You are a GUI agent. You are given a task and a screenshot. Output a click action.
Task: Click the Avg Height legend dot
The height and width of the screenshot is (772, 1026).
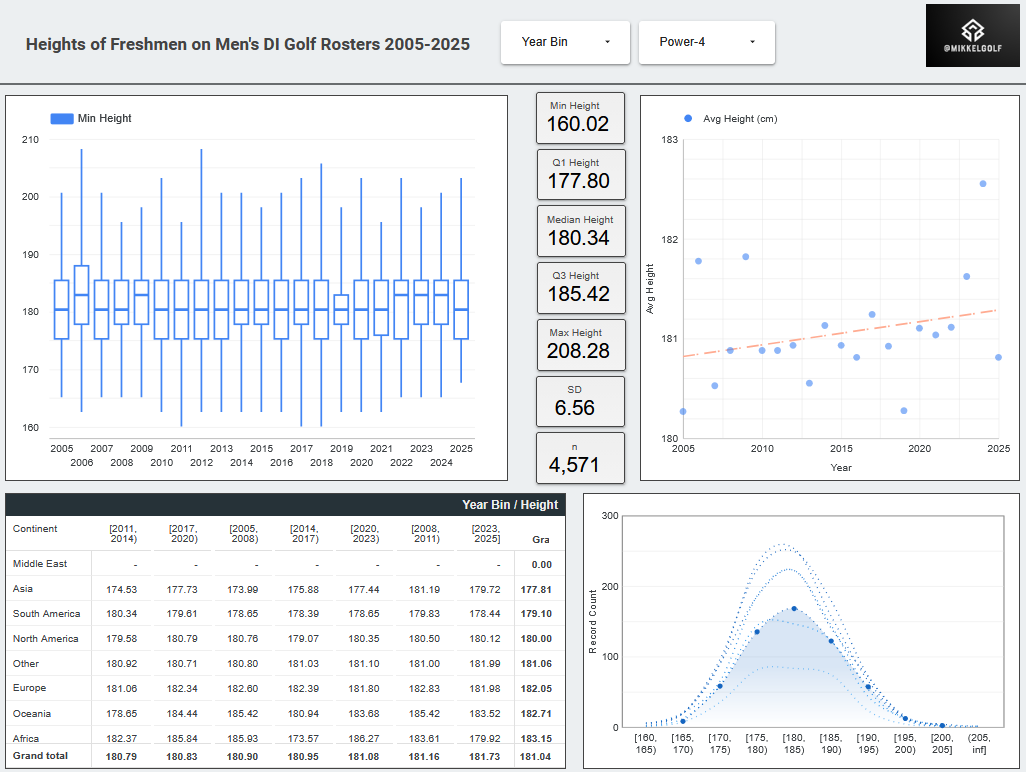click(x=688, y=118)
